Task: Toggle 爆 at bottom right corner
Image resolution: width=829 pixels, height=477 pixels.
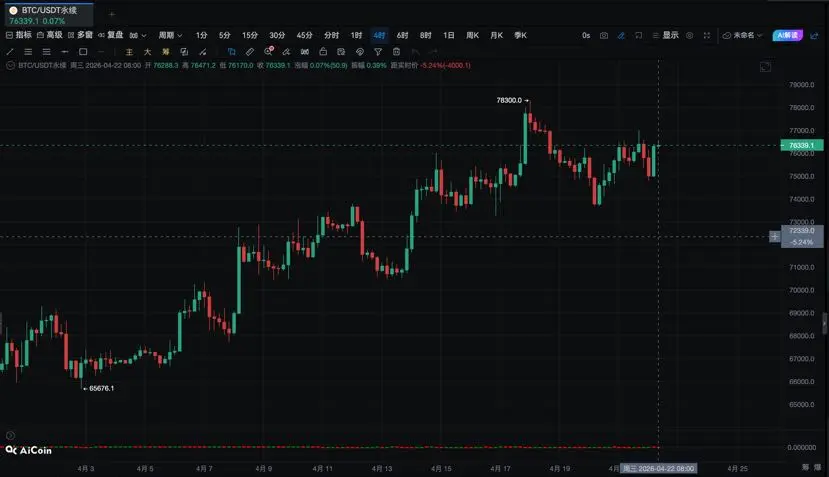Action: point(817,467)
